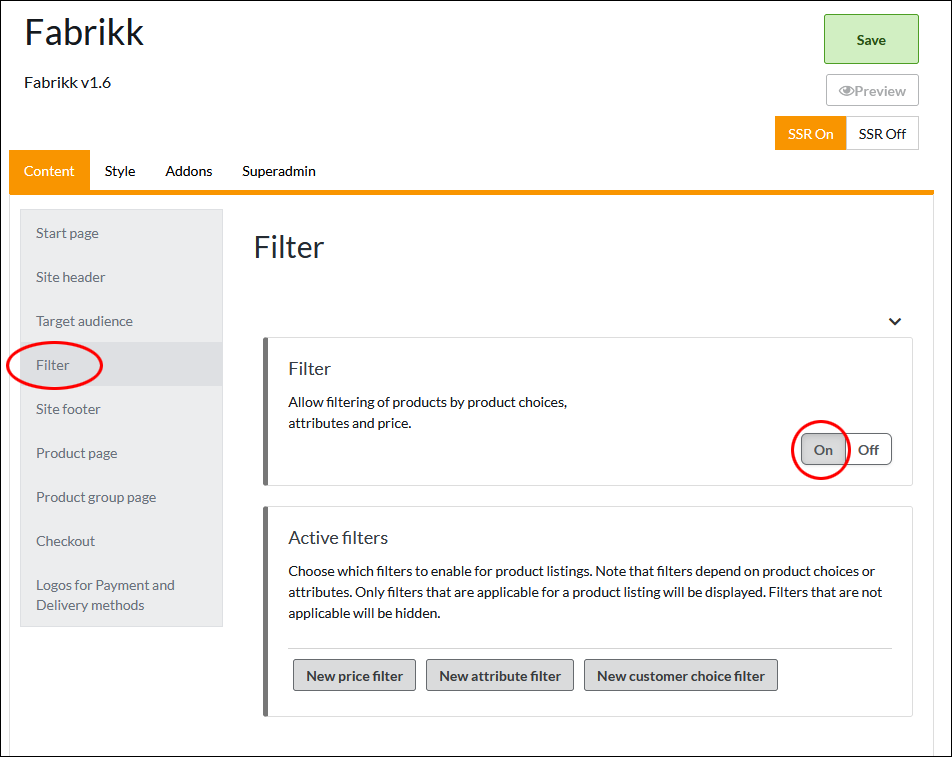Select Site header in sidebar
Screen dimensions: 952x757
point(70,277)
